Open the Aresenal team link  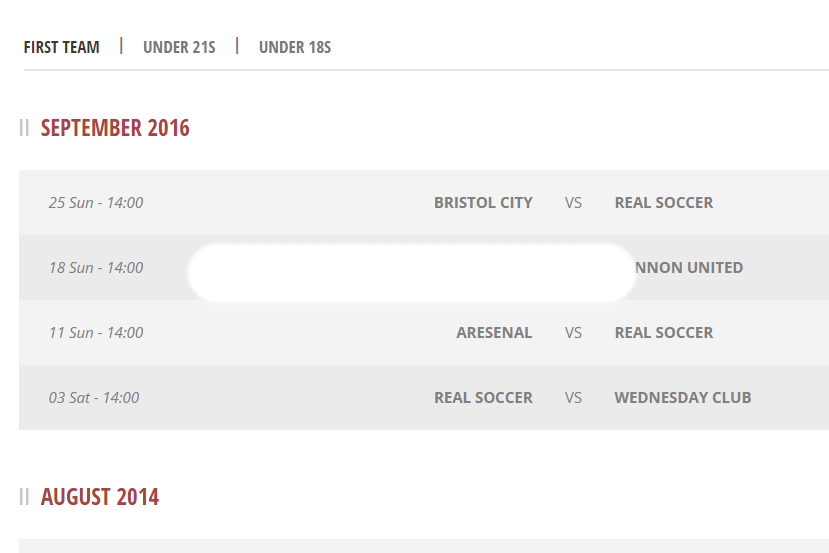click(494, 333)
